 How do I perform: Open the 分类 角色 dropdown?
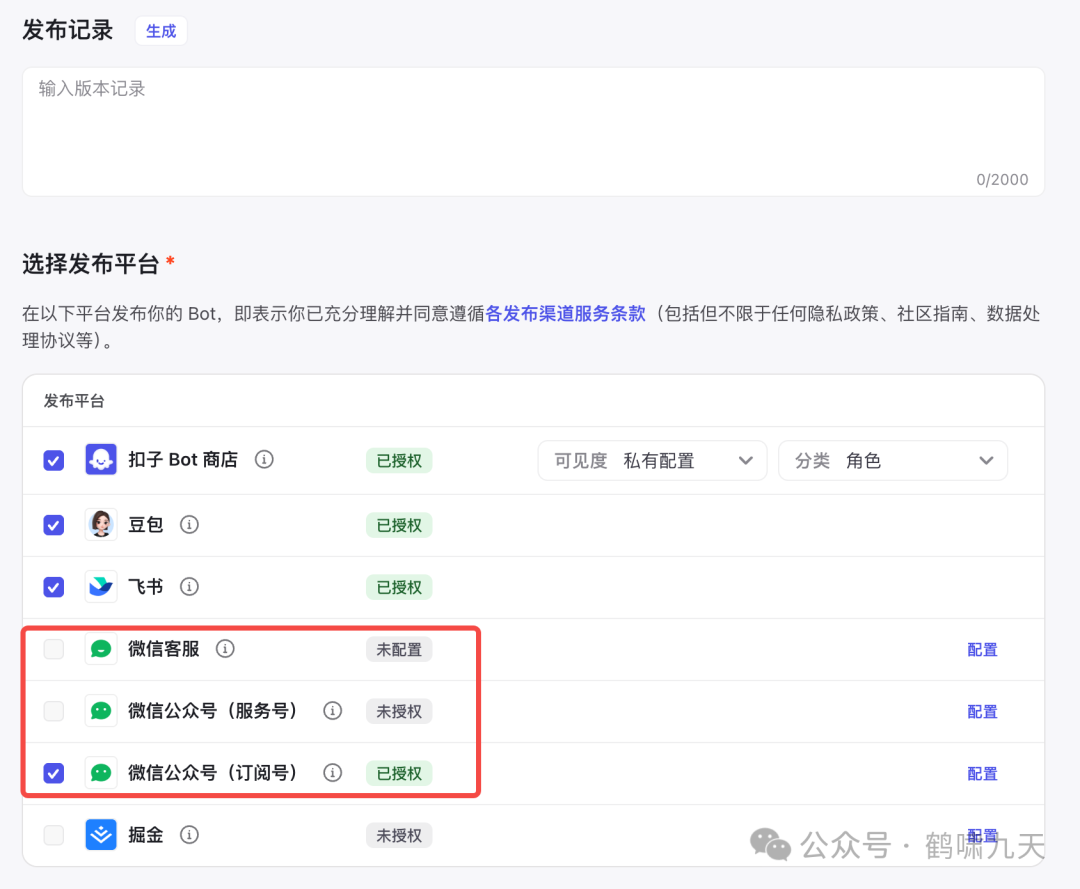893,461
